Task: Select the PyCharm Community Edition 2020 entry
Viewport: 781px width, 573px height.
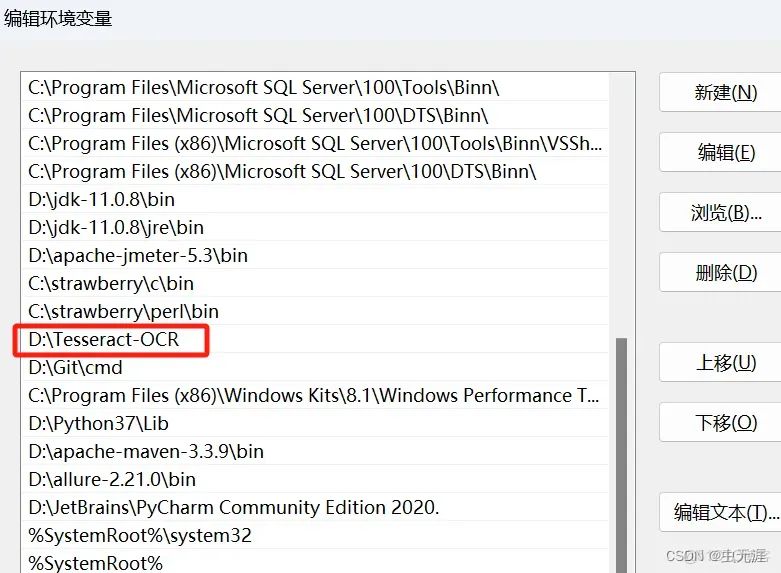Action: point(315,507)
